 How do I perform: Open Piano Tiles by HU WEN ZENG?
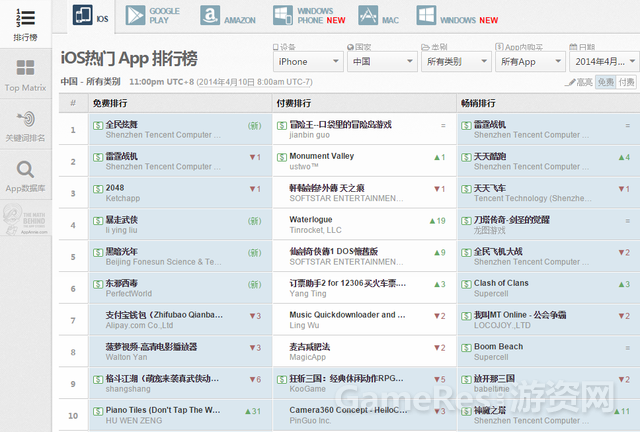click(163, 410)
